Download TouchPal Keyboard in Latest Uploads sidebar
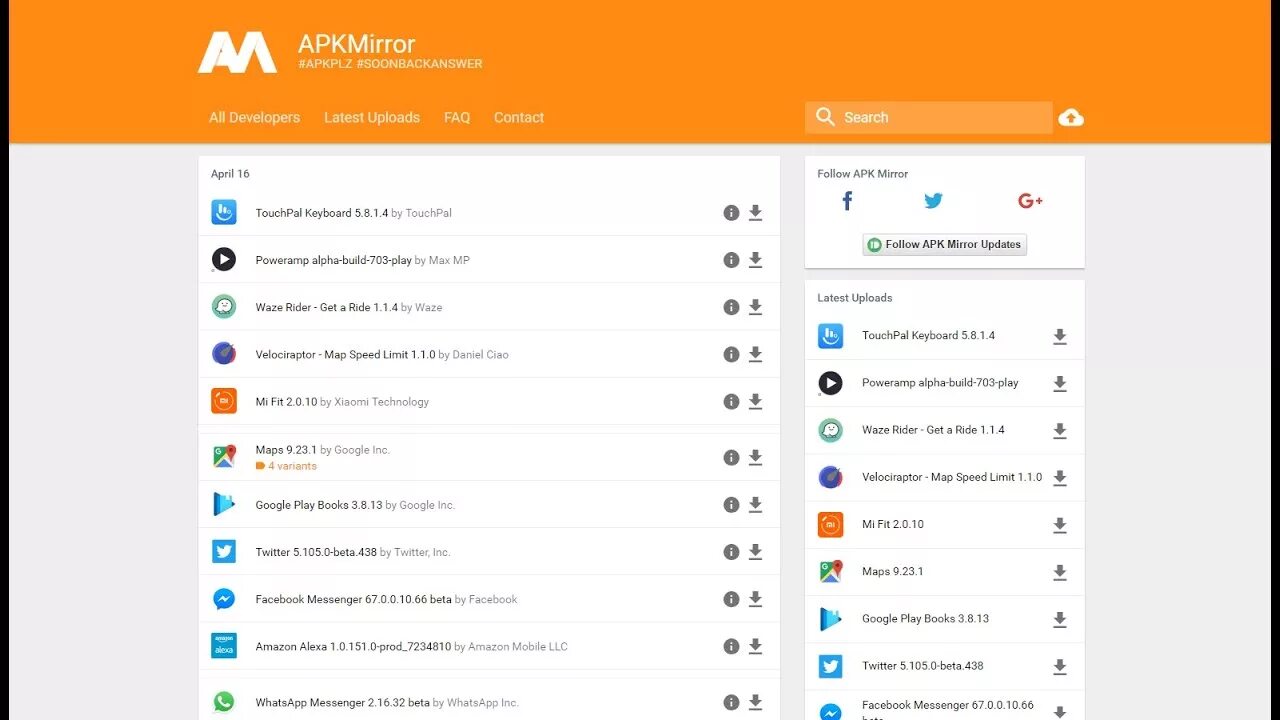 coord(1060,337)
